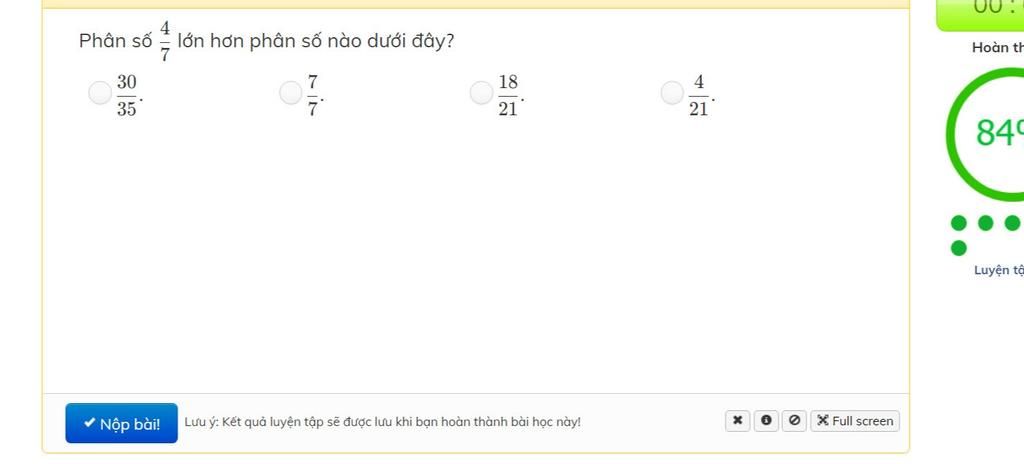
Task: Click the Hoàn thành label above progress circle
Action: click(x=998, y=48)
